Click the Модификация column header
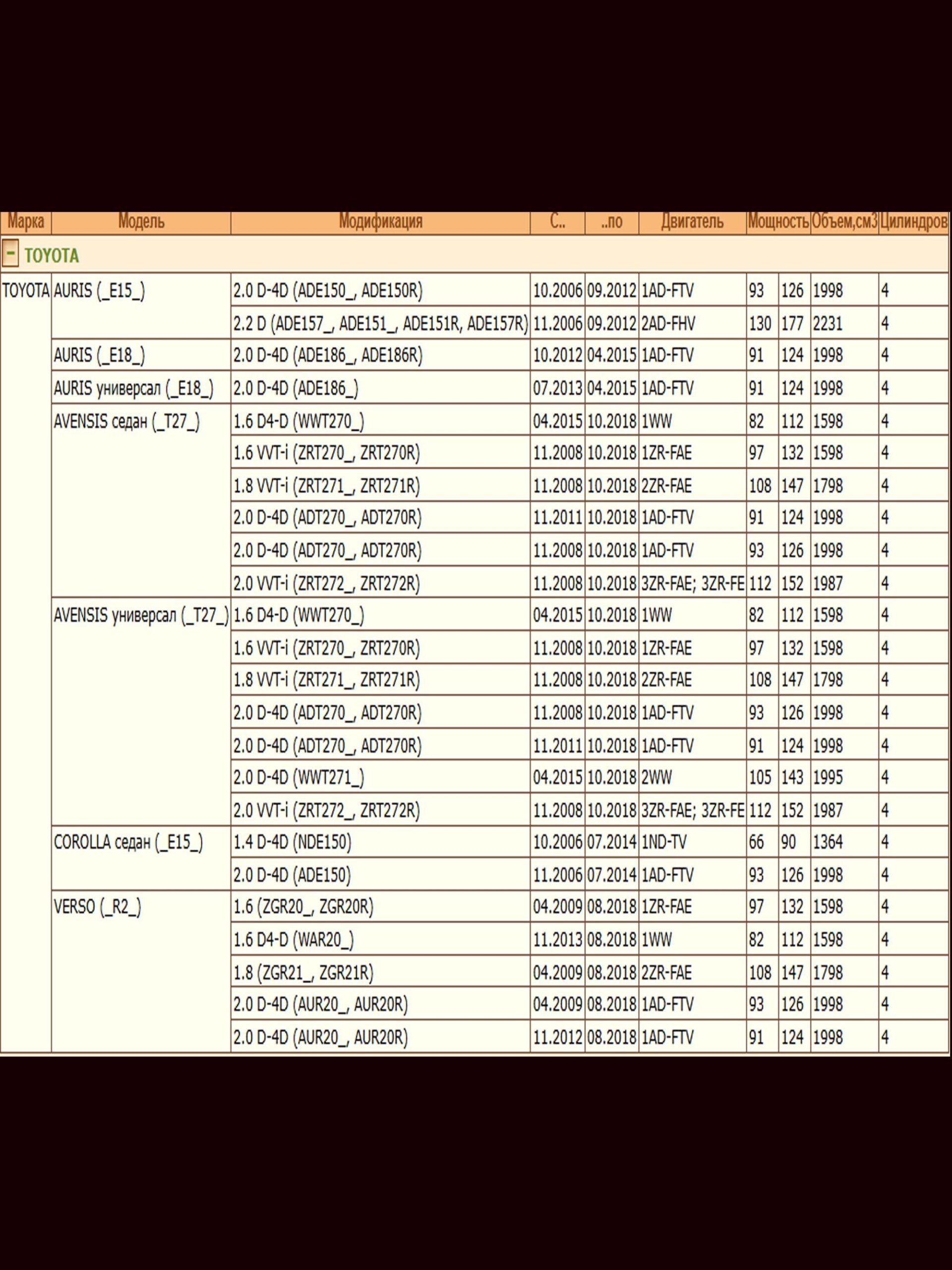The image size is (952, 1270). click(380, 222)
